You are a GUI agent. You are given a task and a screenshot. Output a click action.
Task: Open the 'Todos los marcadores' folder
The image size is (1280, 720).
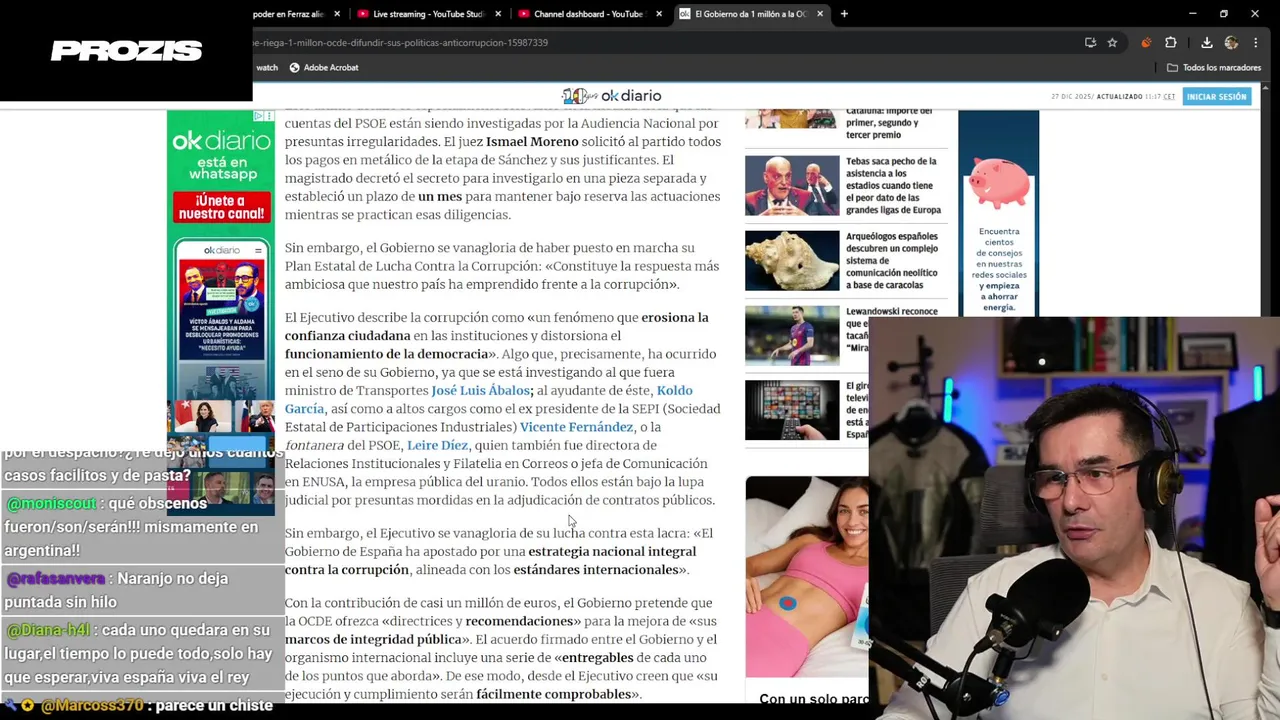point(1213,68)
